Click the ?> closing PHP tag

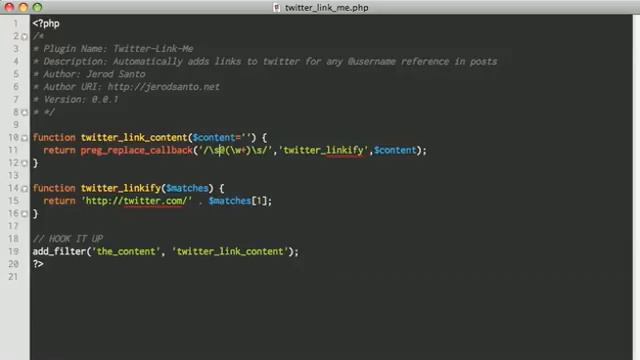click(38, 264)
